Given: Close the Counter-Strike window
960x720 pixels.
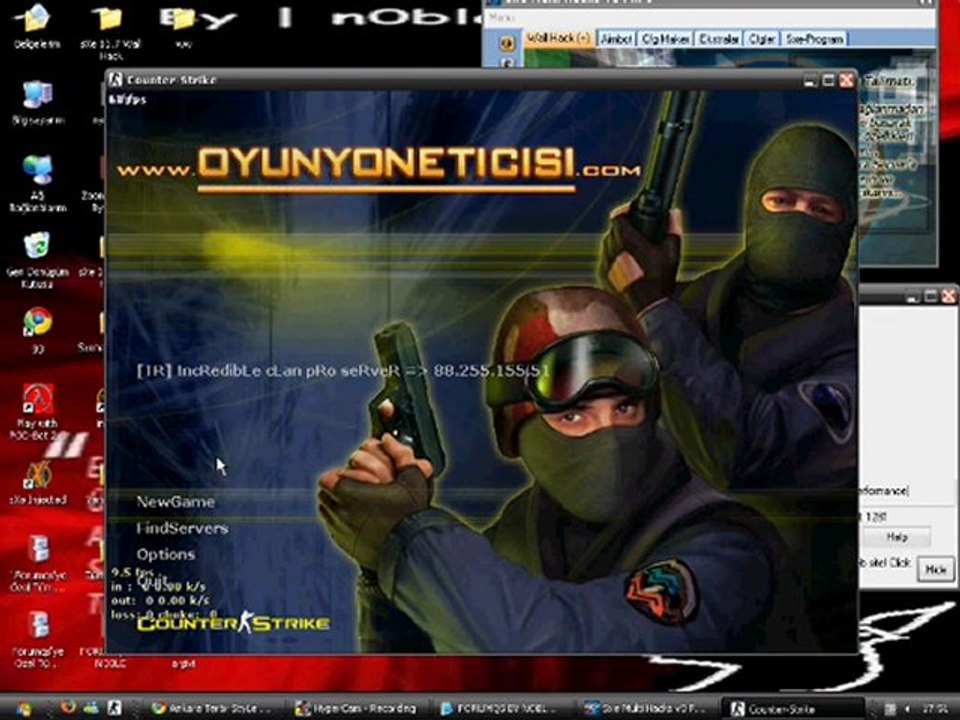Looking at the screenshot, I should pos(847,80).
